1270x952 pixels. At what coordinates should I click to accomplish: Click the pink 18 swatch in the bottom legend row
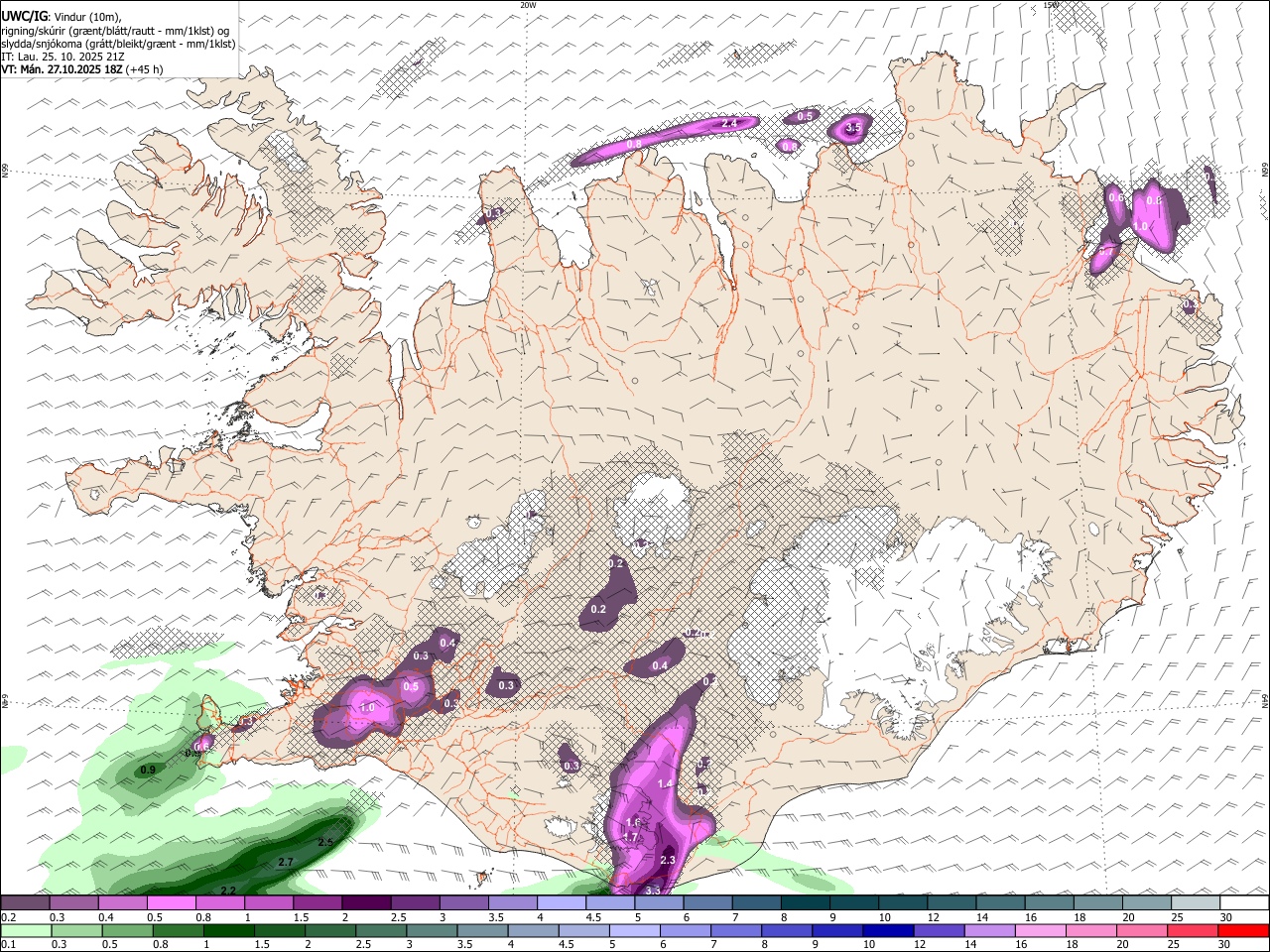1091,931
